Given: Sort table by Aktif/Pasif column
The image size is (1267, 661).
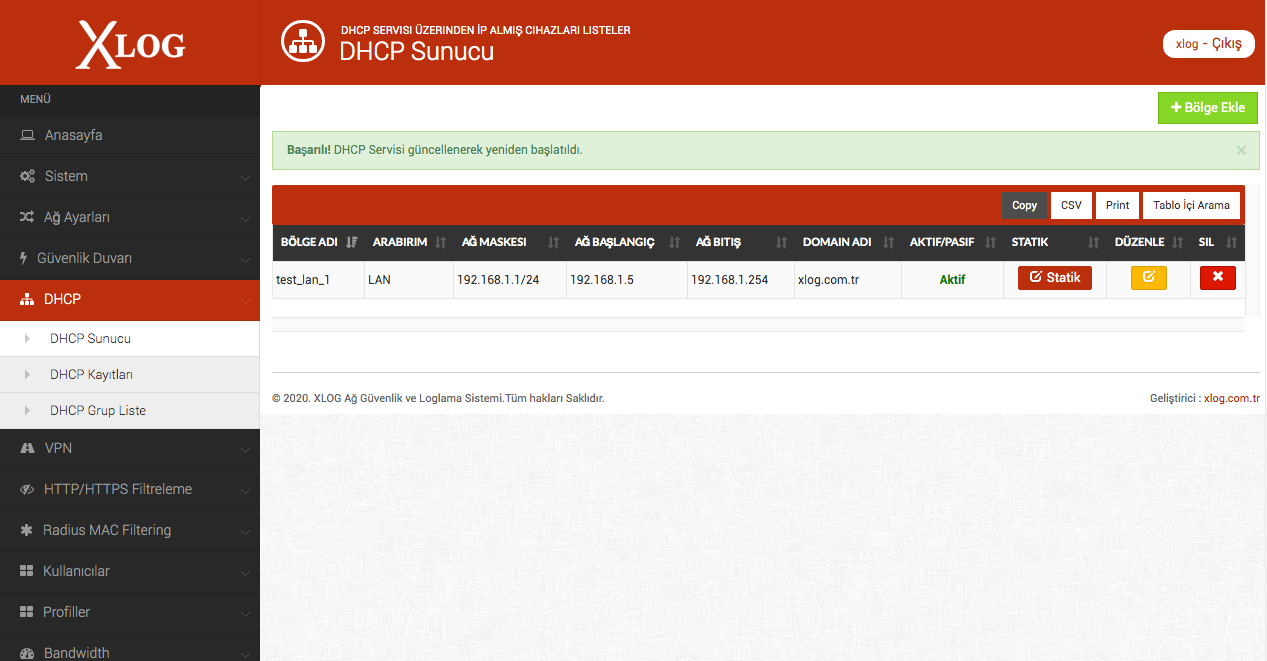Looking at the screenshot, I should 952,242.
